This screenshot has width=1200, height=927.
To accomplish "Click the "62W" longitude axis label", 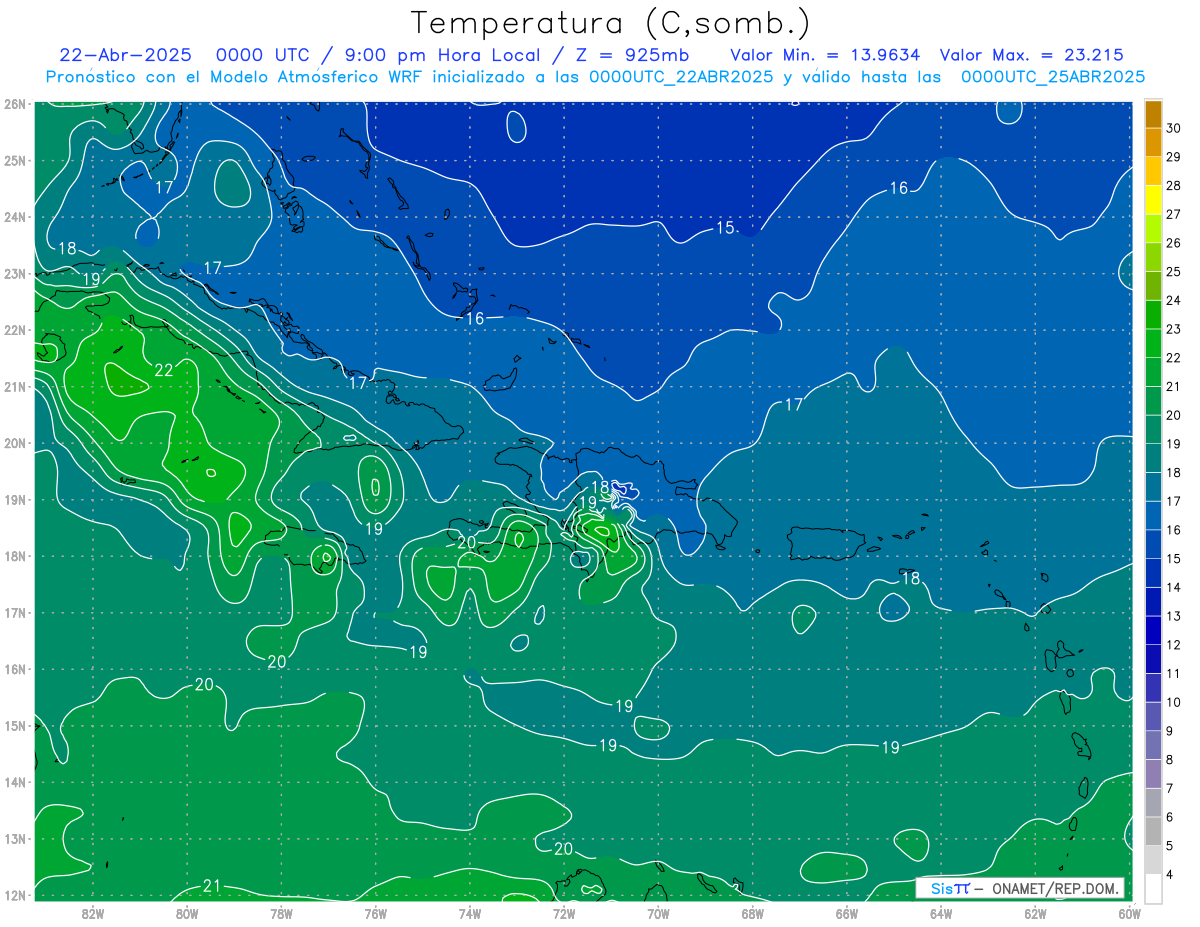I will coord(1035,913).
